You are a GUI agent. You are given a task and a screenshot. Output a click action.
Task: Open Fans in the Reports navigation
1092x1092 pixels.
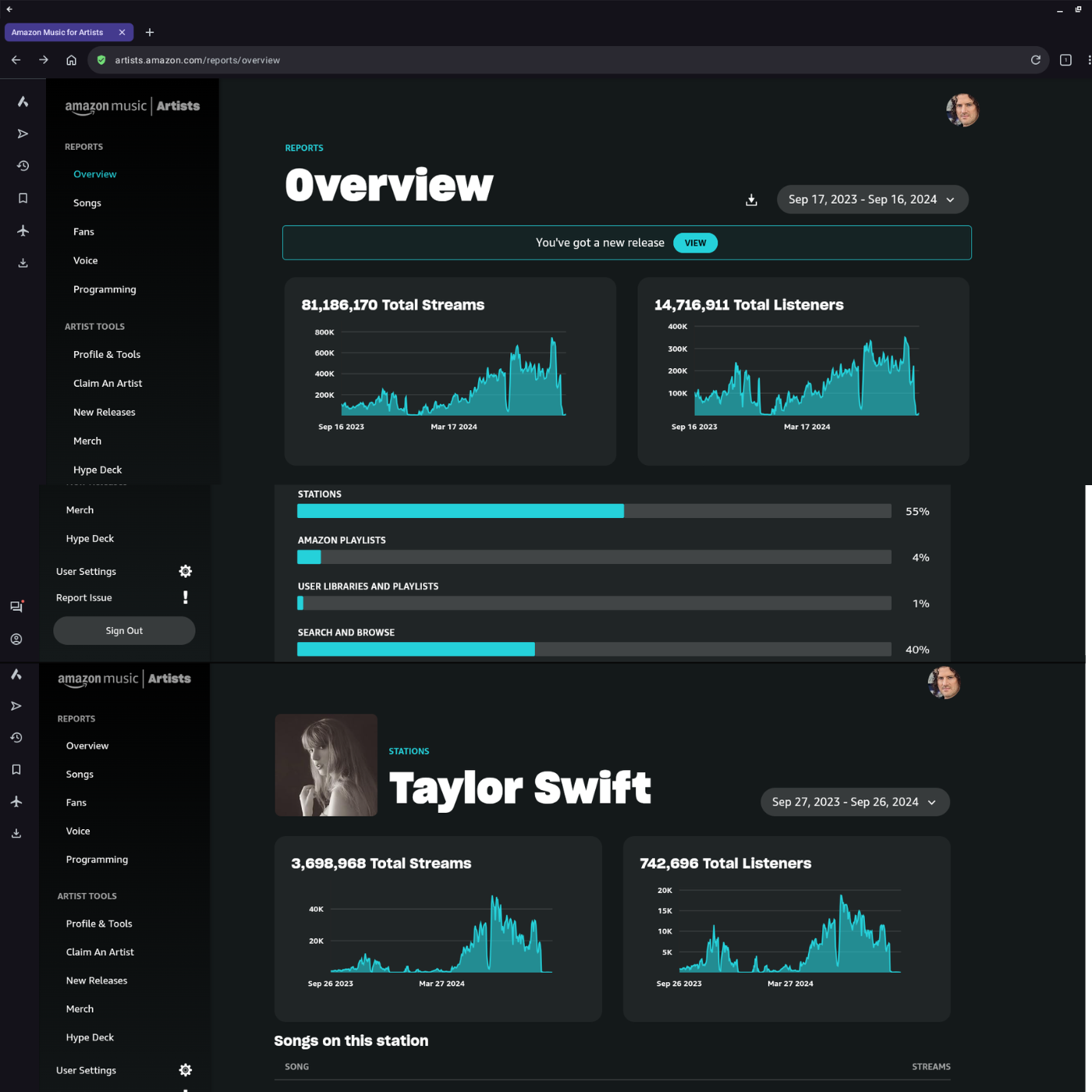tap(83, 231)
